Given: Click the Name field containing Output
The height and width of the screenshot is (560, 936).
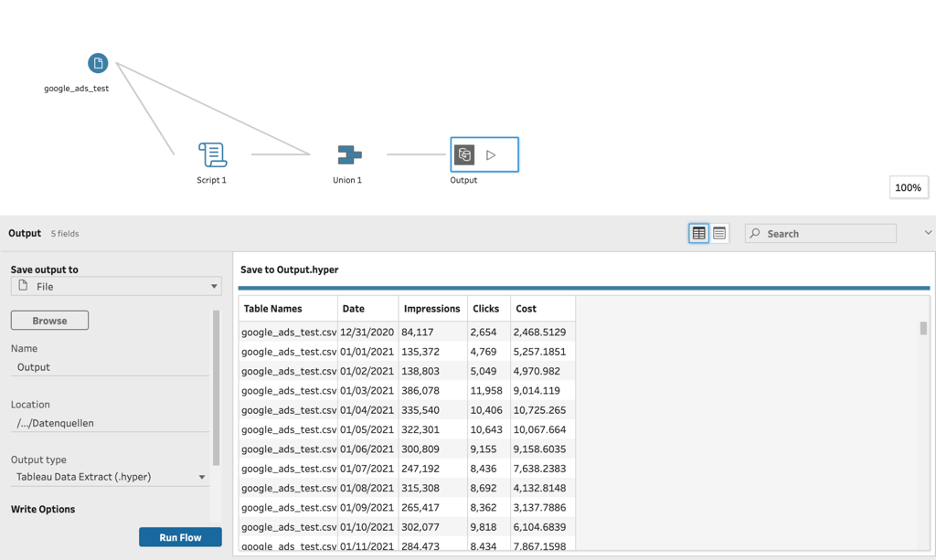Looking at the screenshot, I should tap(110, 367).
